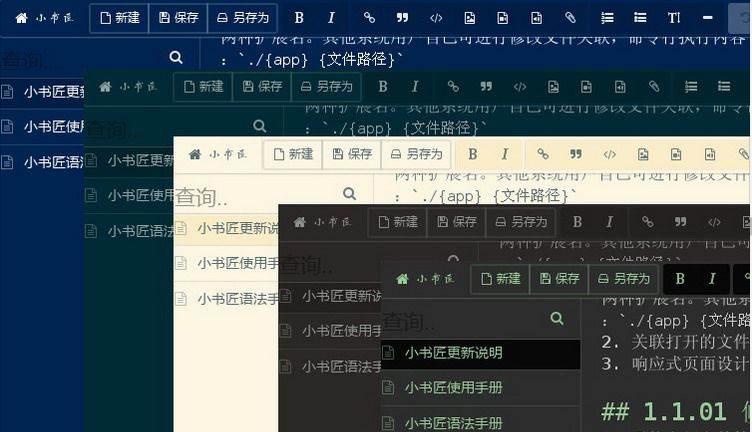The height and width of the screenshot is (432, 752).
Task: Click 另存为 in dark gray window toolbar
Action: [521, 222]
